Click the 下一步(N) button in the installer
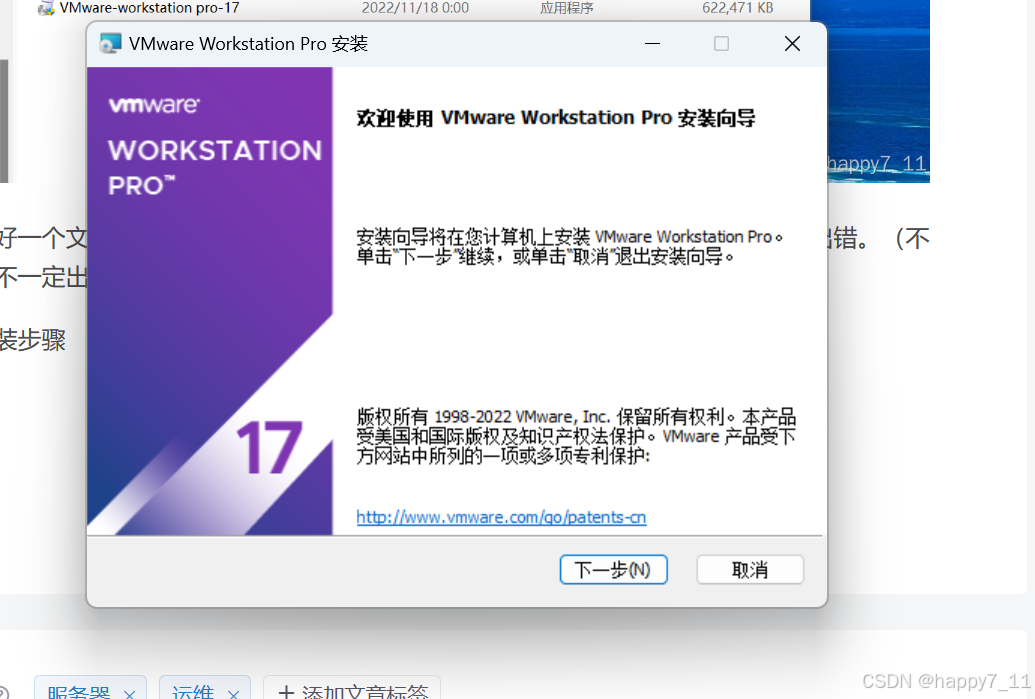Image resolution: width=1035 pixels, height=699 pixels. pos(613,570)
